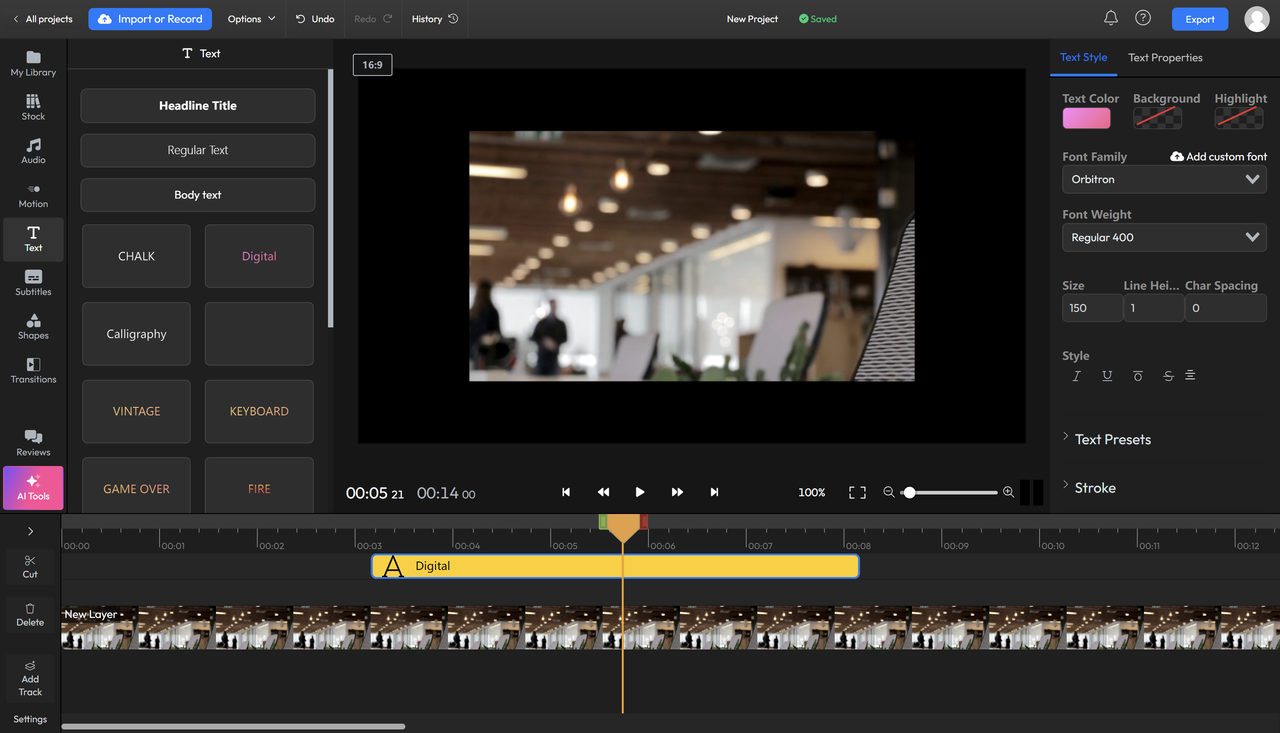Image resolution: width=1280 pixels, height=733 pixels.
Task: Fast forward the playback
Action: tap(677, 492)
